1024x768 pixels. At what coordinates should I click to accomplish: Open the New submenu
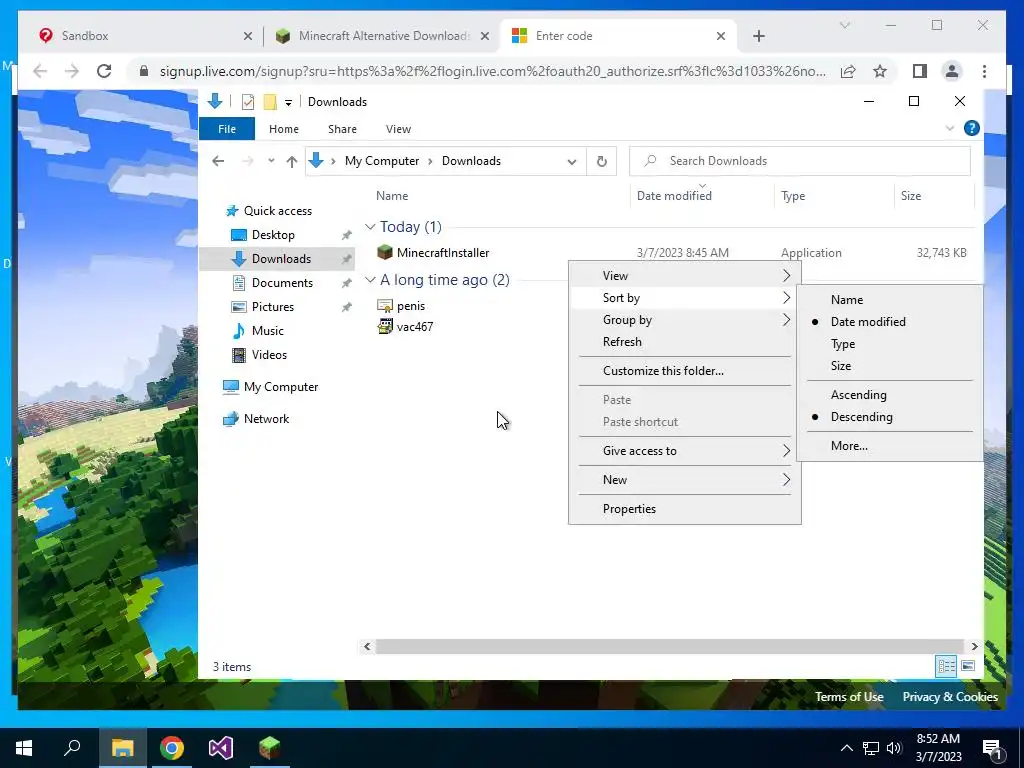pyautogui.click(x=684, y=480)
